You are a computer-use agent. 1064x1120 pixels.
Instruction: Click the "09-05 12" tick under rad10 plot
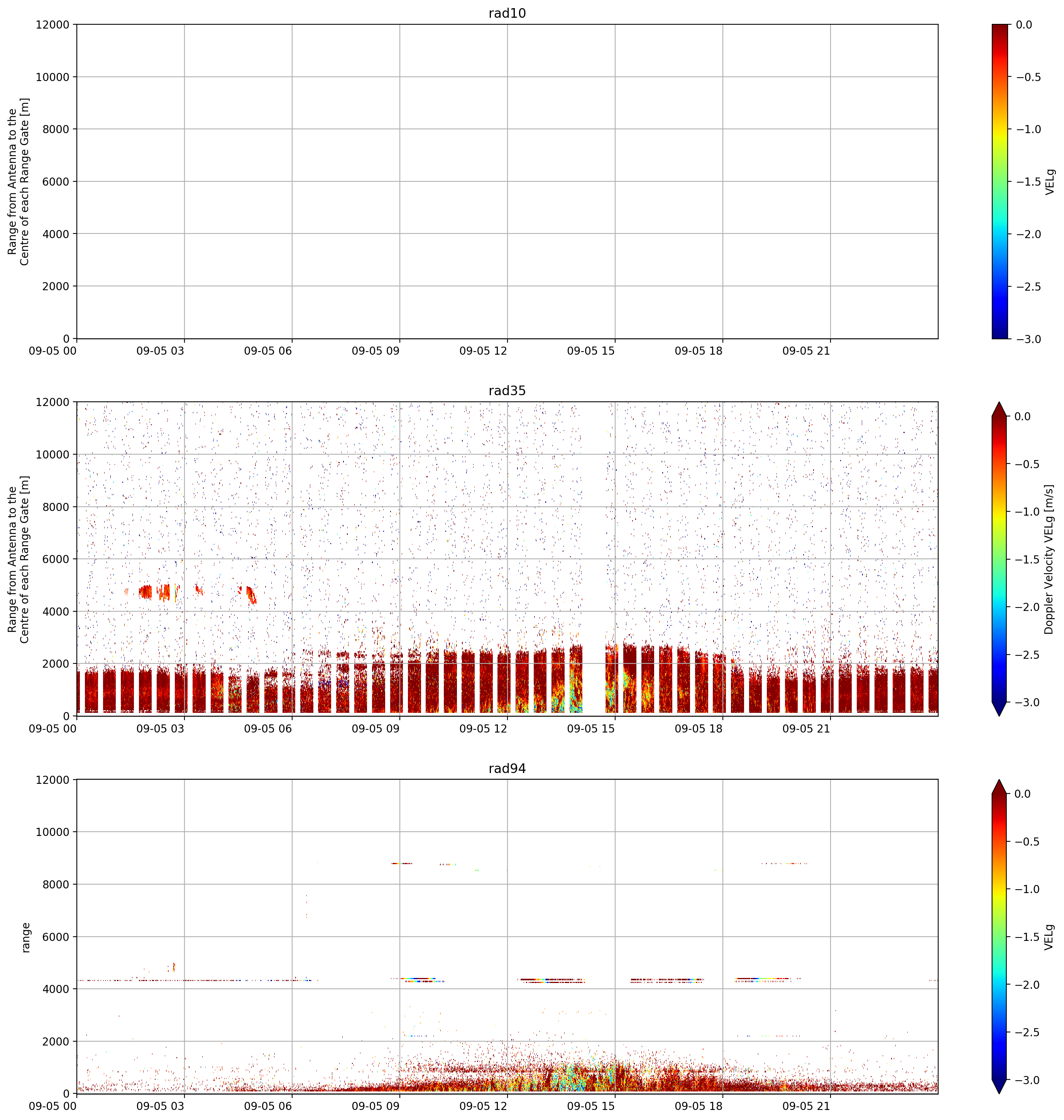click(x=483, y=351)
